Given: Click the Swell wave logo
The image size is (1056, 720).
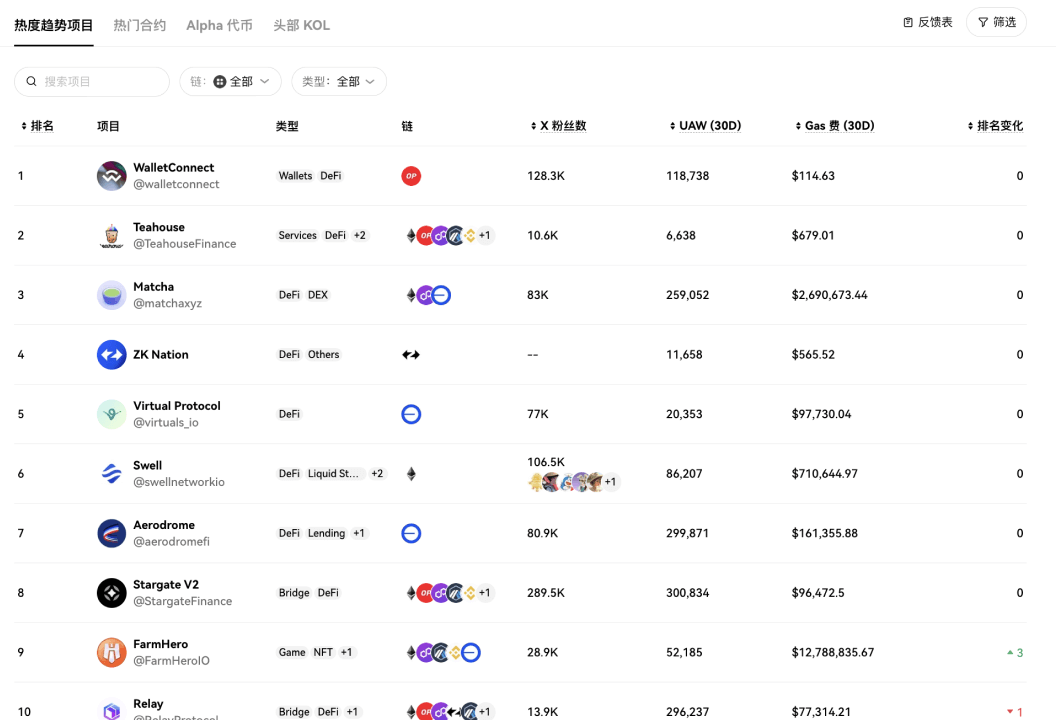Looking at the screenshot, I should 111,473.
